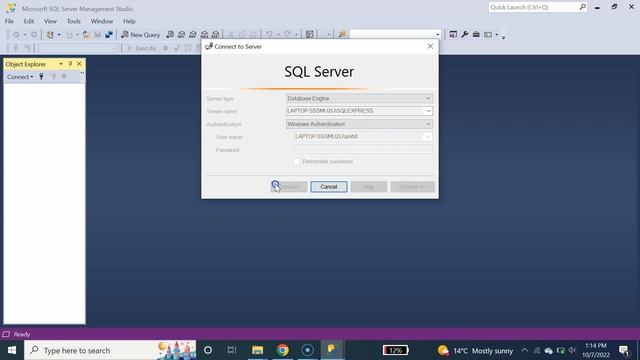Click the Object Explorer connect plug icon
640x360 pixels.
pyautogui.click(x=41, y=76)
